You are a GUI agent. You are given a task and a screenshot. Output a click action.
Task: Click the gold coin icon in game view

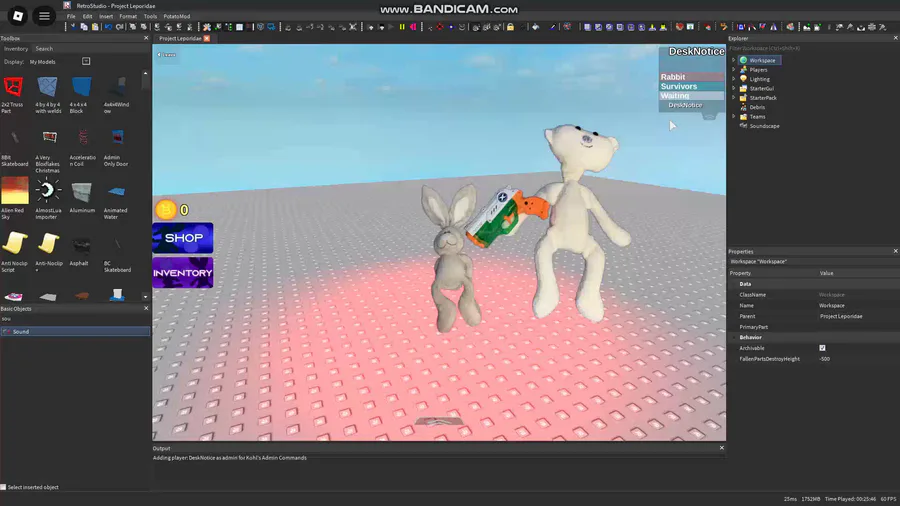pos(166,210)
